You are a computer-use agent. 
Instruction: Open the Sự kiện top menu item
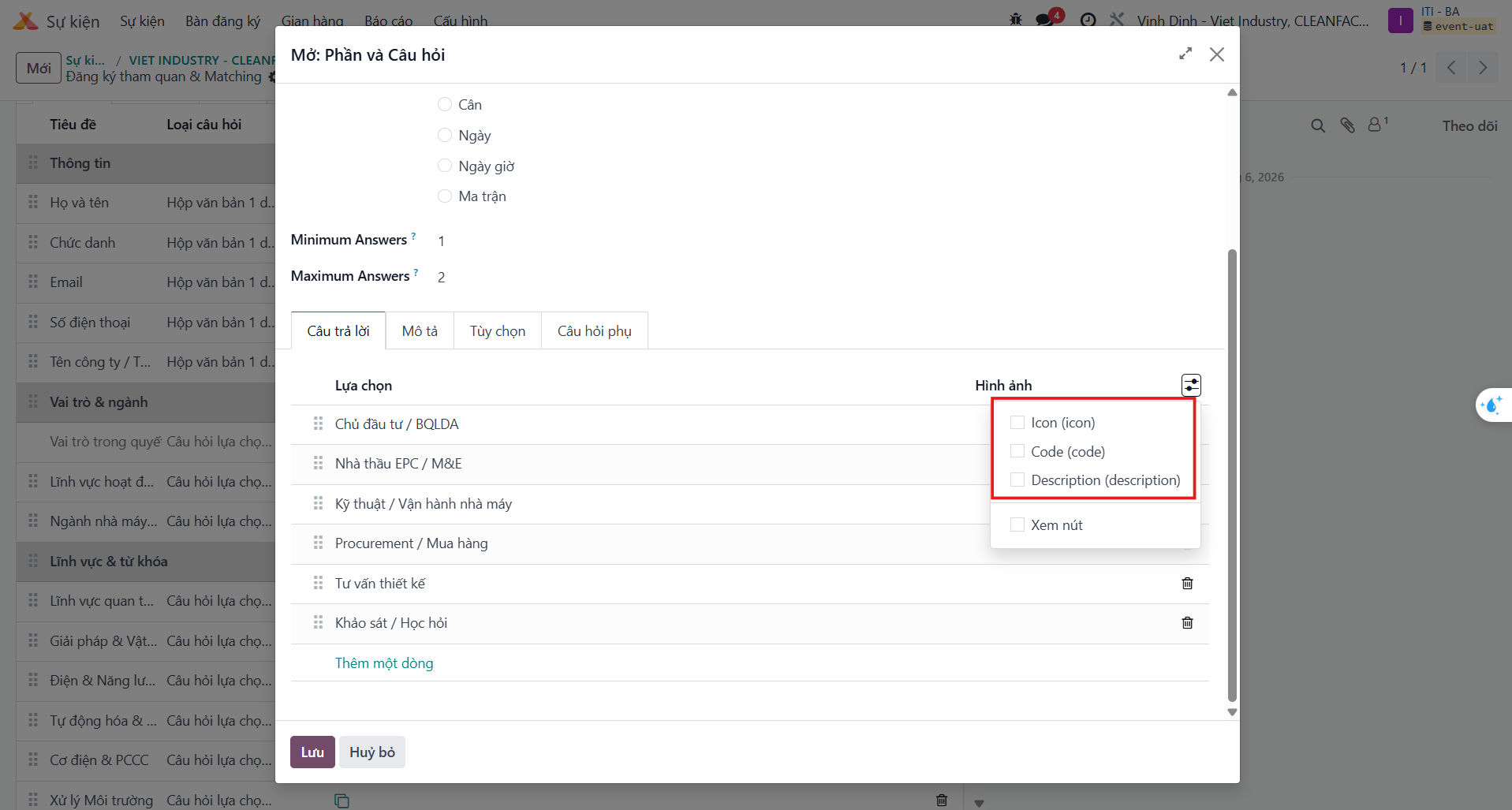[x=142, y=21]
